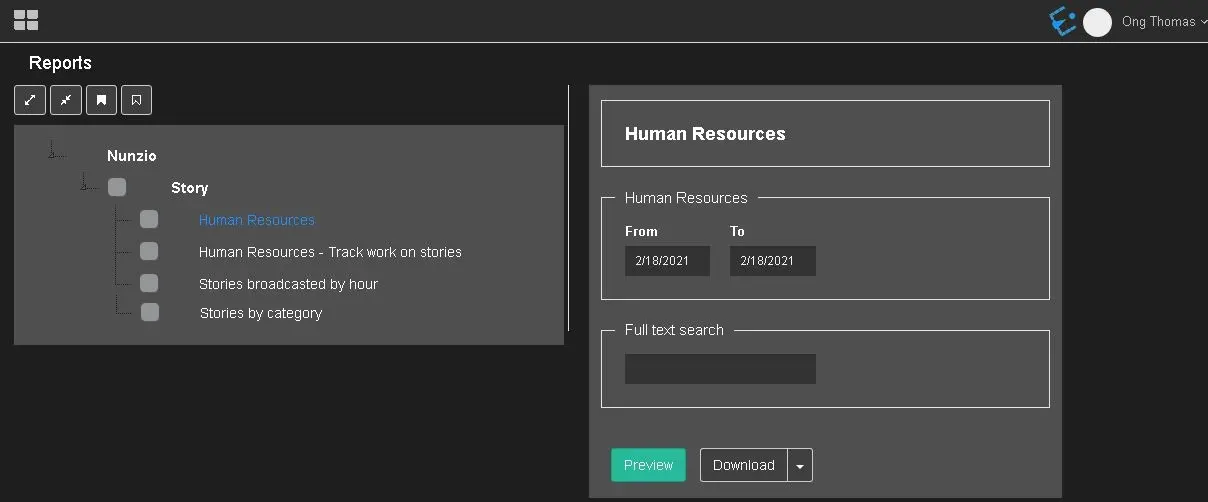Click the Download button
Viewport: 1208px width, 502px height.
click(x=743, y=465)
